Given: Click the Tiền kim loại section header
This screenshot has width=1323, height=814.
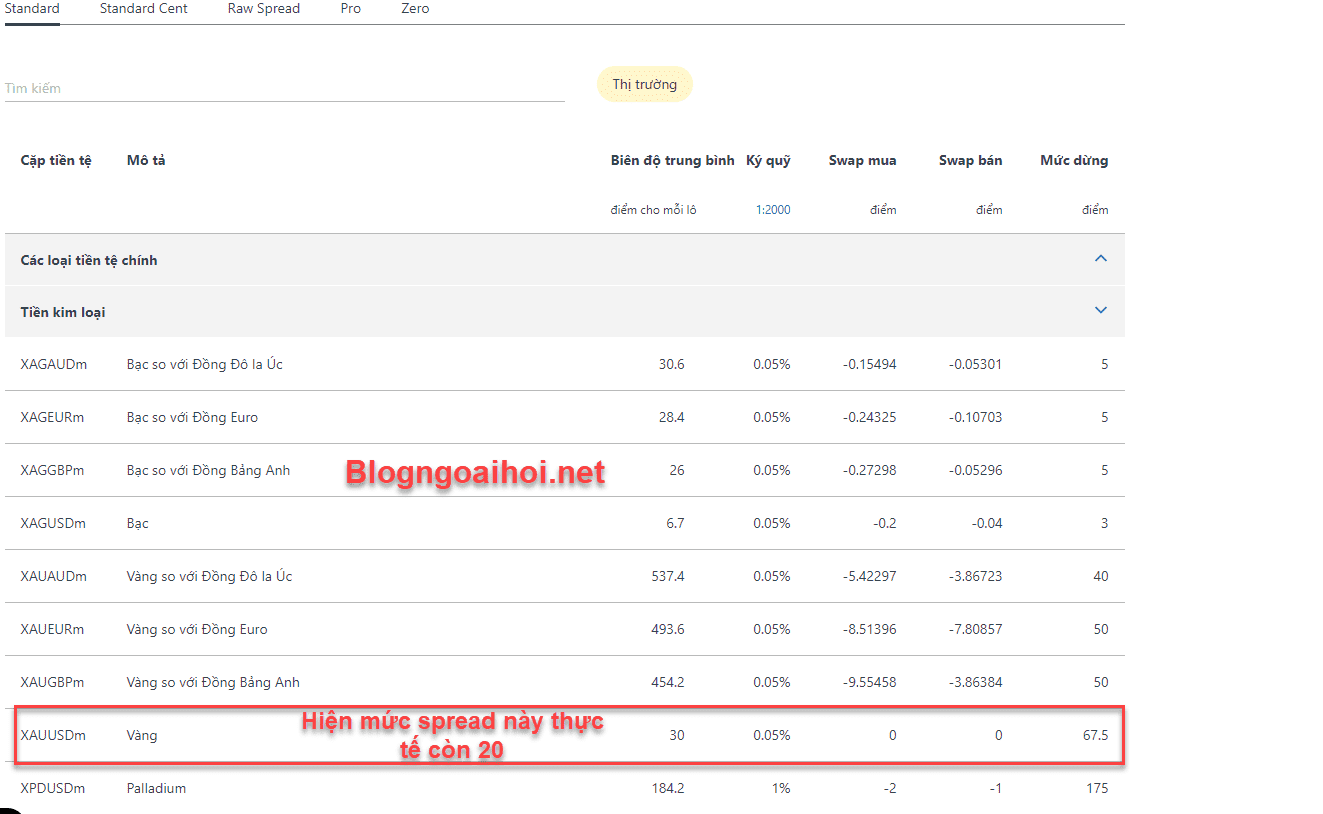Looking at the screenshot, I should coord(63,312).
